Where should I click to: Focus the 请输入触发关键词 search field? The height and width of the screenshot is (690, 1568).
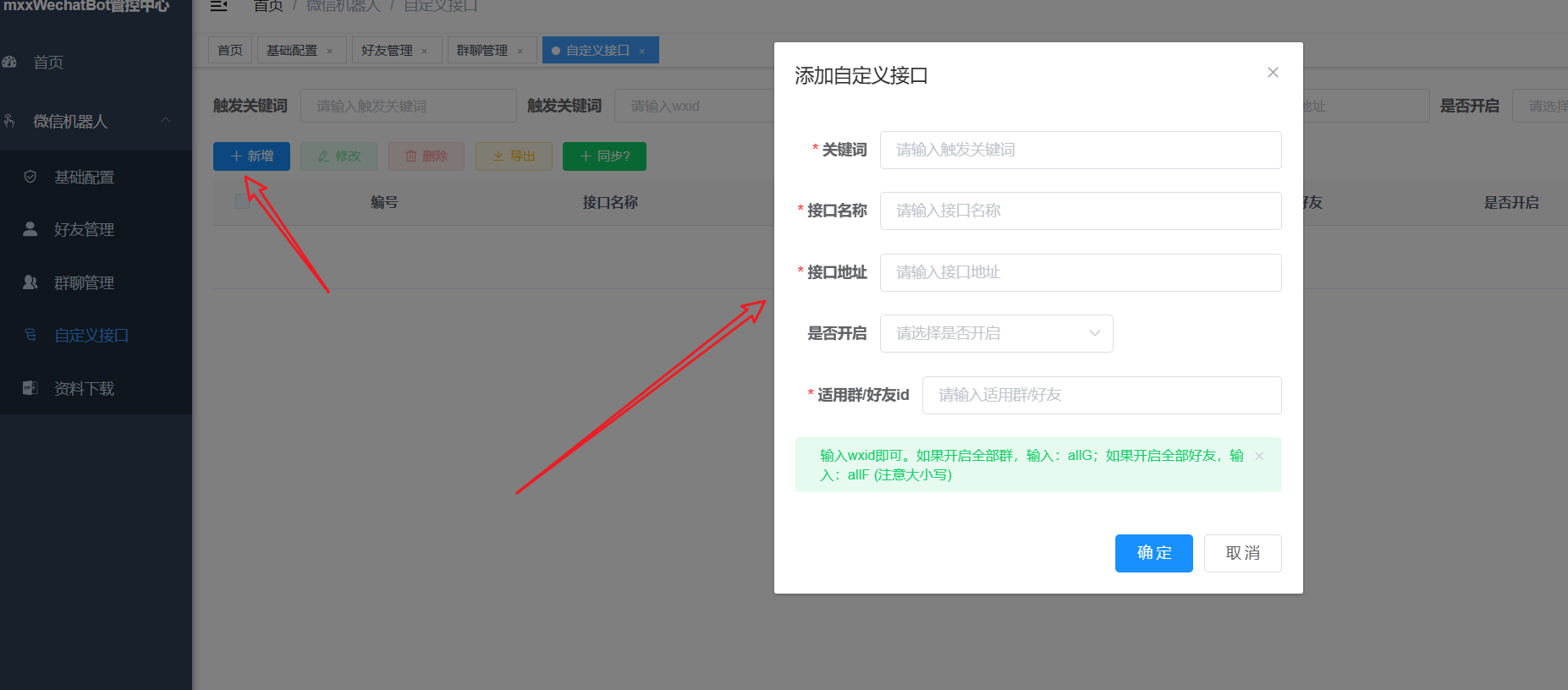coord(409,106)
